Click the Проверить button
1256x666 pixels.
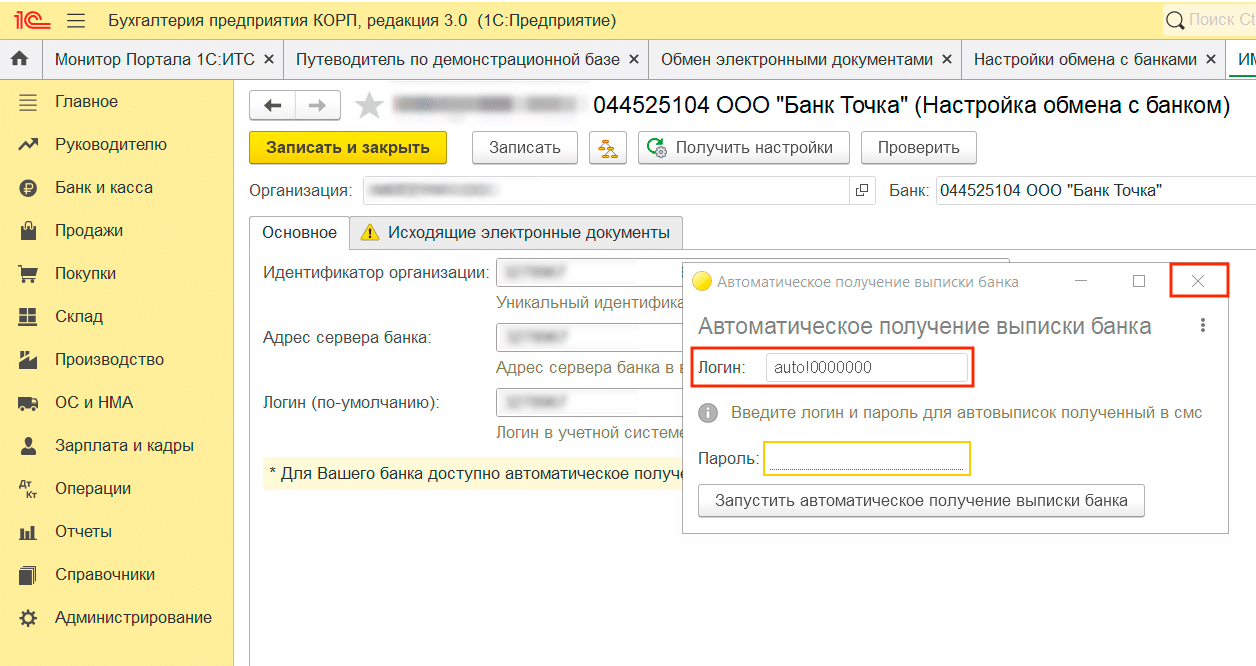coord(918,148)
